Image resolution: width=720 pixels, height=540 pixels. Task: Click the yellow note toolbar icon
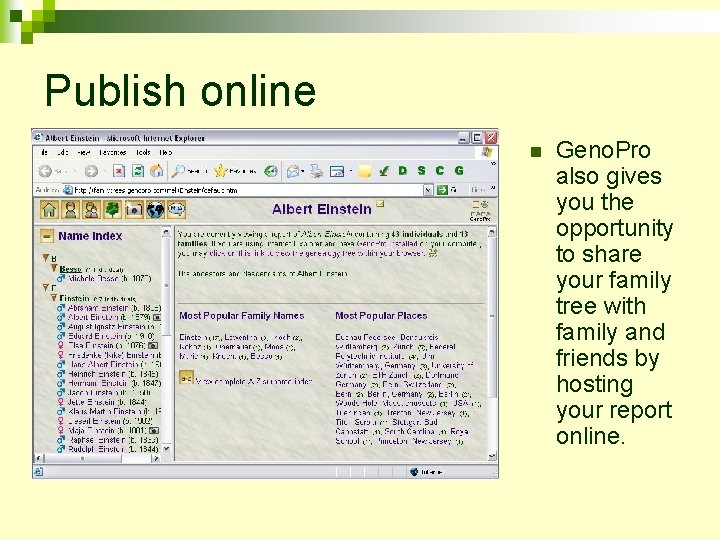click(365, 172)
